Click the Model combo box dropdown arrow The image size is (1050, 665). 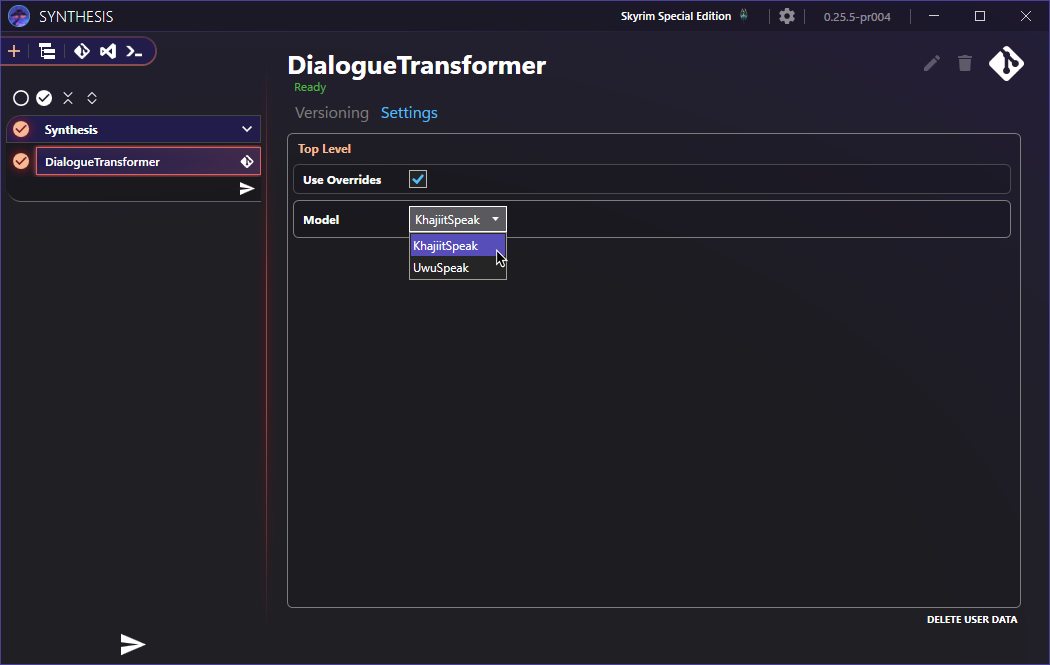click(x=496, y=219)
